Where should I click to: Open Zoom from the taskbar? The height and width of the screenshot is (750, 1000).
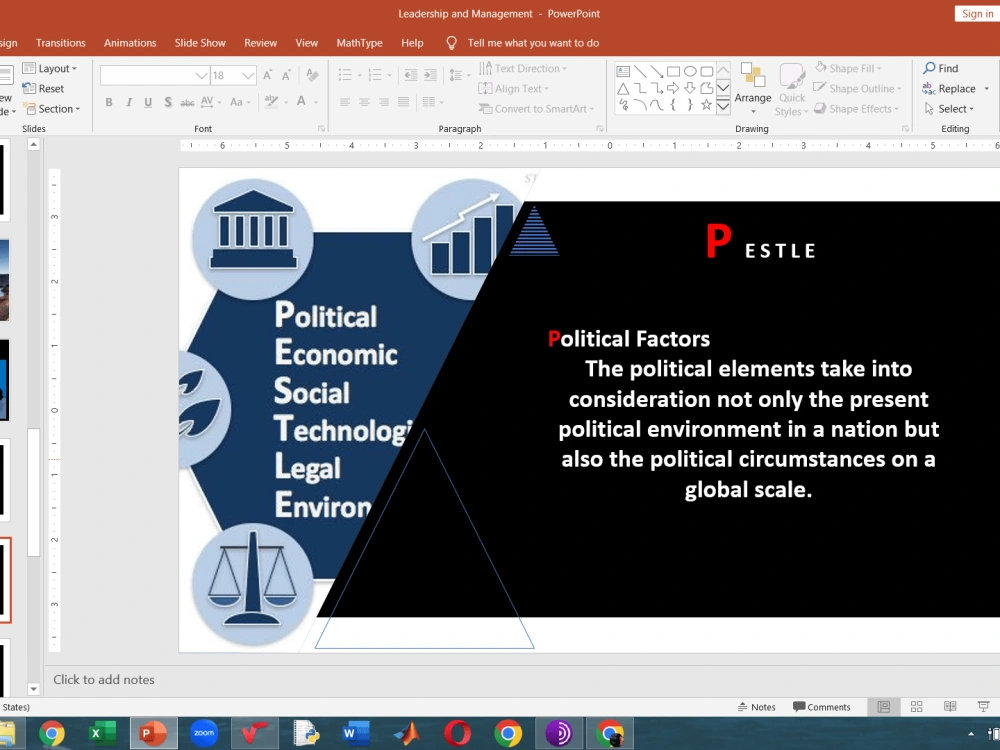(204, 733)
